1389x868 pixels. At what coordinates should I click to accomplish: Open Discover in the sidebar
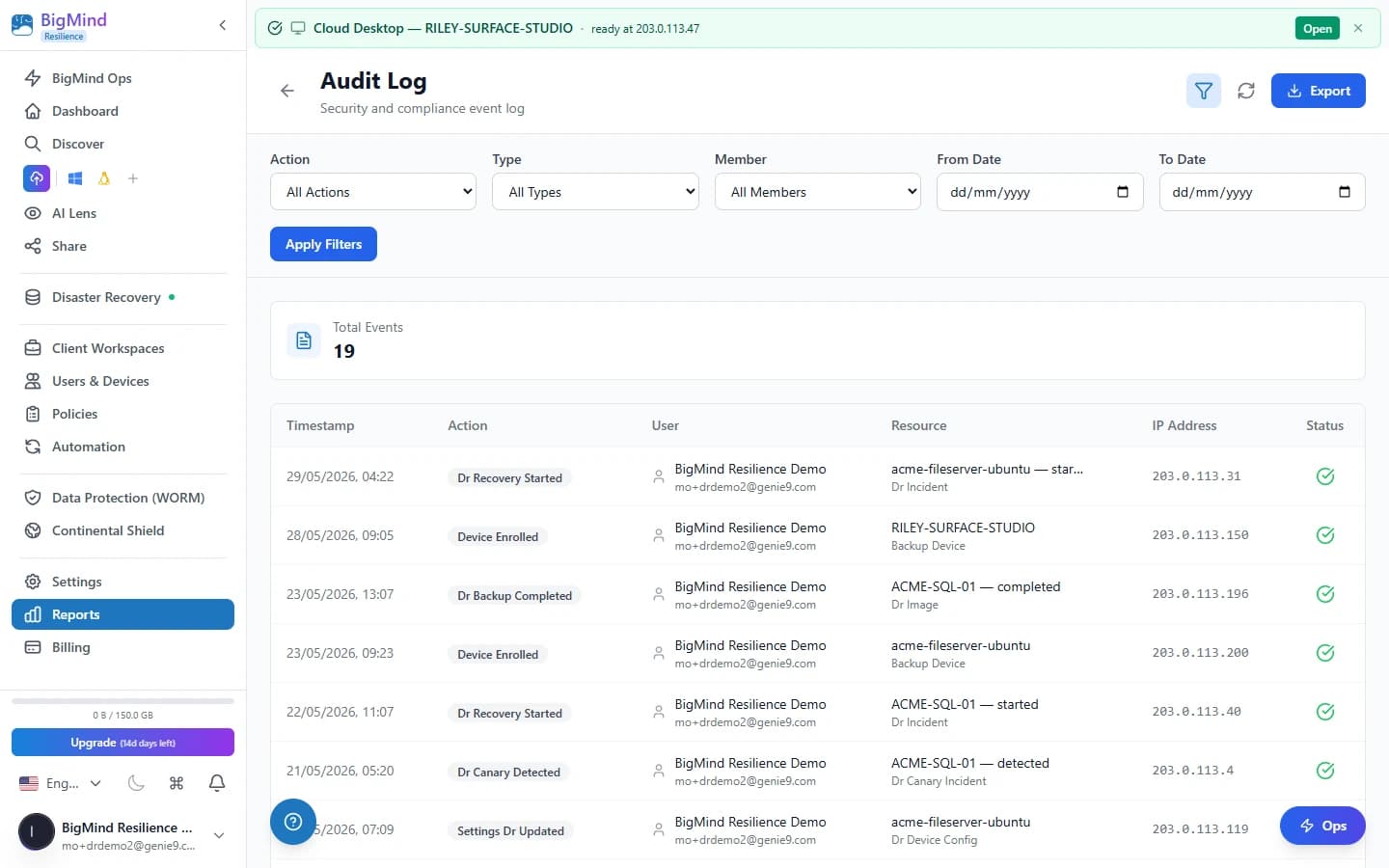(123, 144)
